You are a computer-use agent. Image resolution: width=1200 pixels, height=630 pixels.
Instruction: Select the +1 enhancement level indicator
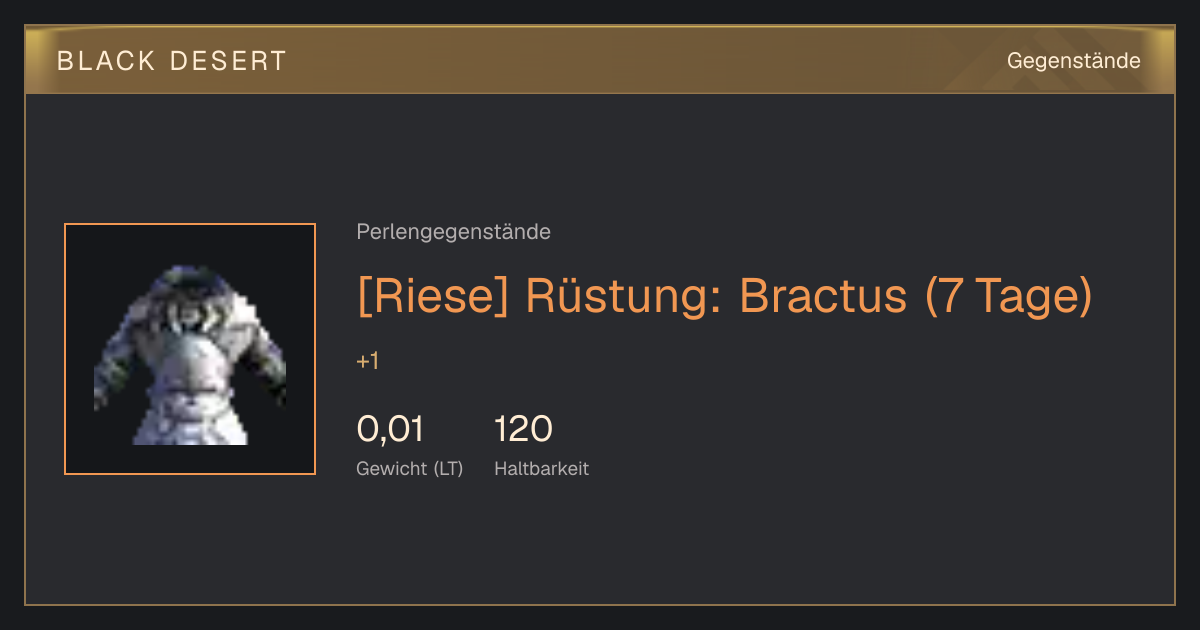pyautogui.click(x=367, y=361)
